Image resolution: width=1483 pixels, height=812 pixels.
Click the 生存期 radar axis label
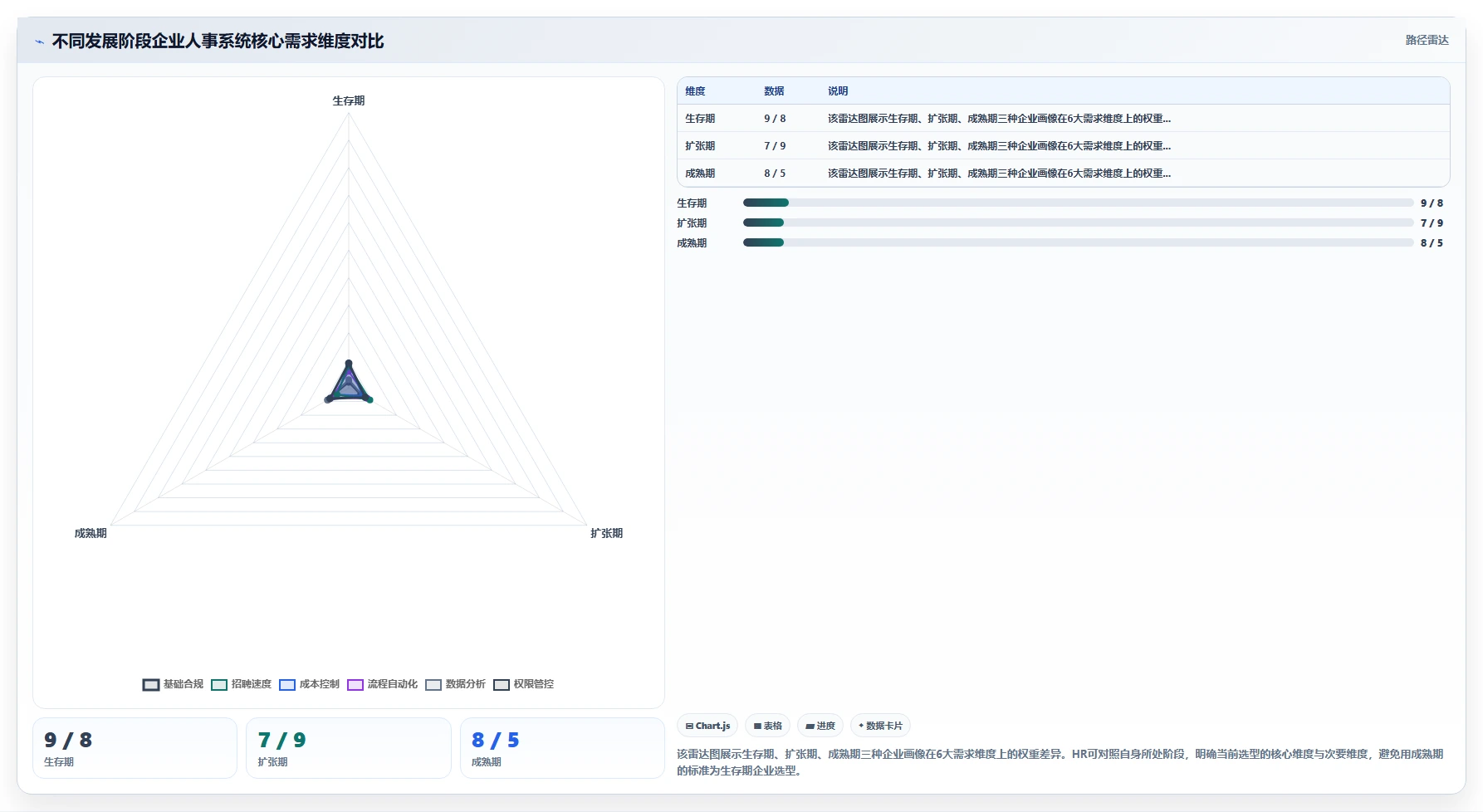point(349,100)
